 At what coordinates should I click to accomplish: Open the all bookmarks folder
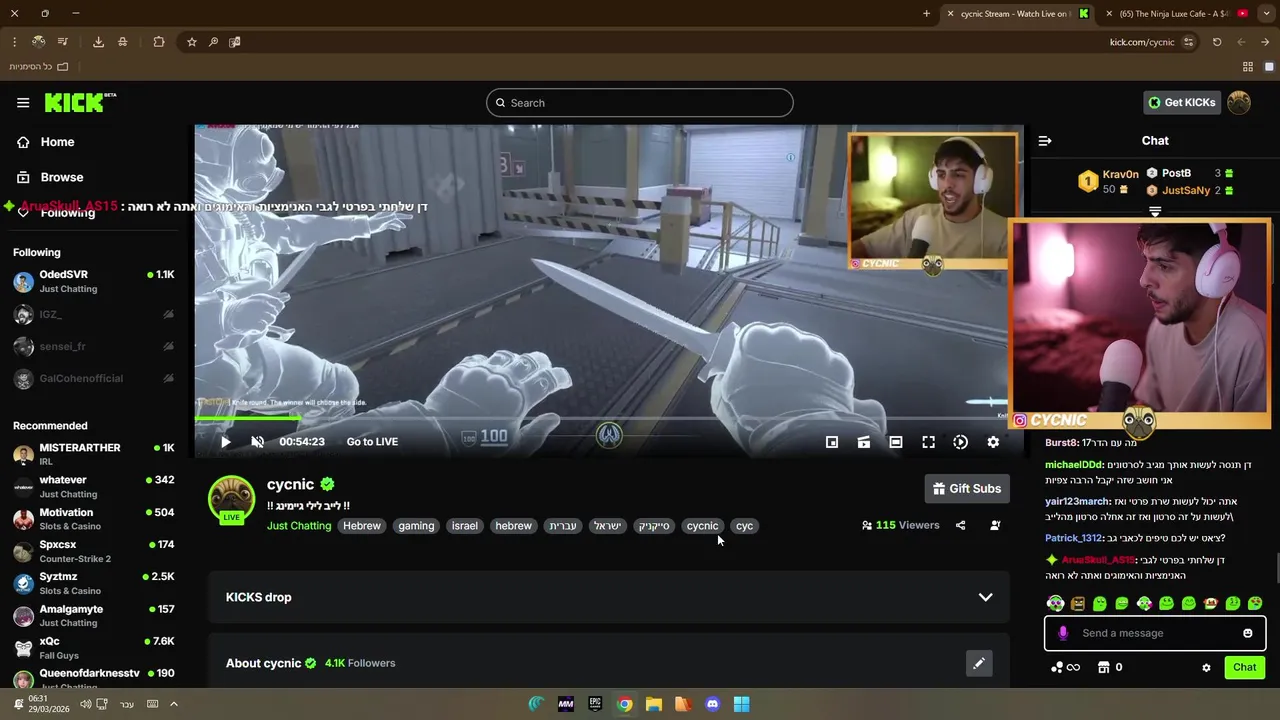point(39,67)
